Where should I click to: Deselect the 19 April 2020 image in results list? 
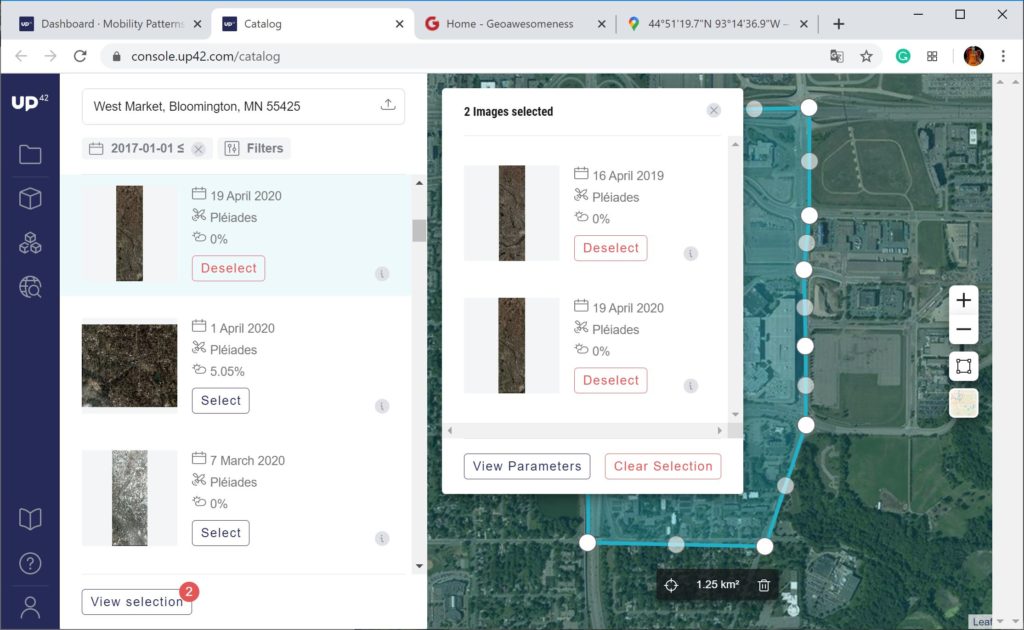point(229,268)
